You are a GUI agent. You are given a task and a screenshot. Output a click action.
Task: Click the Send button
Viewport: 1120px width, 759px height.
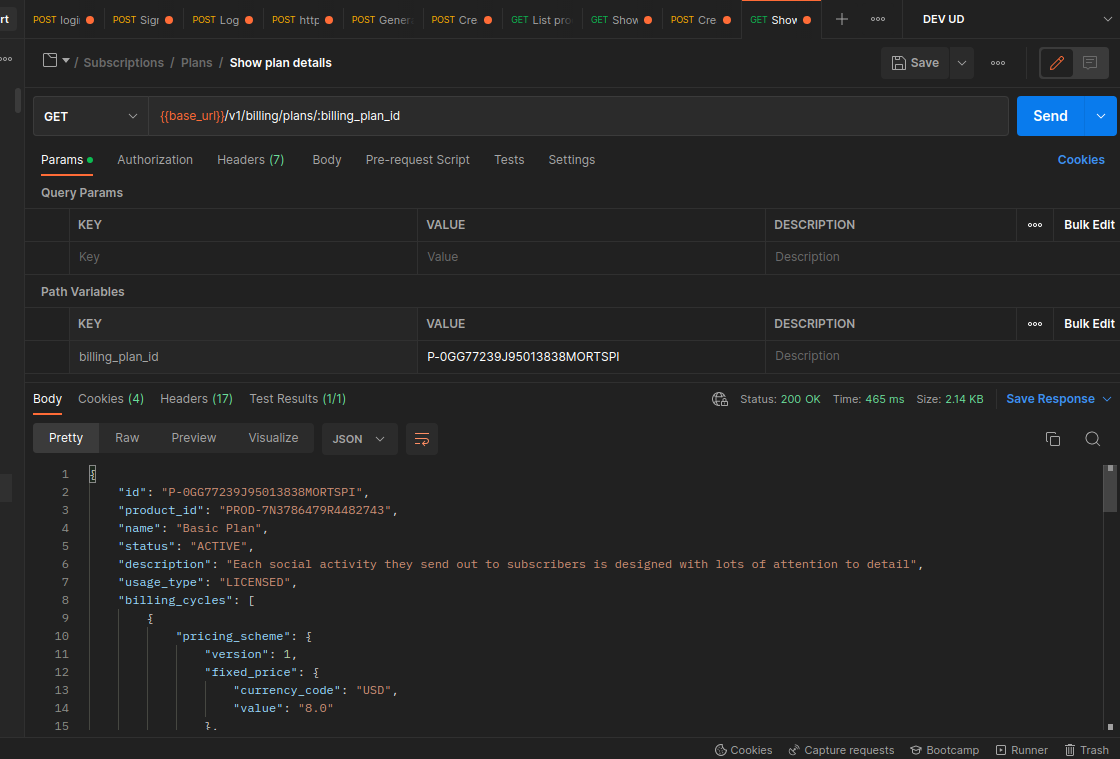click(x=1050, y=116)
